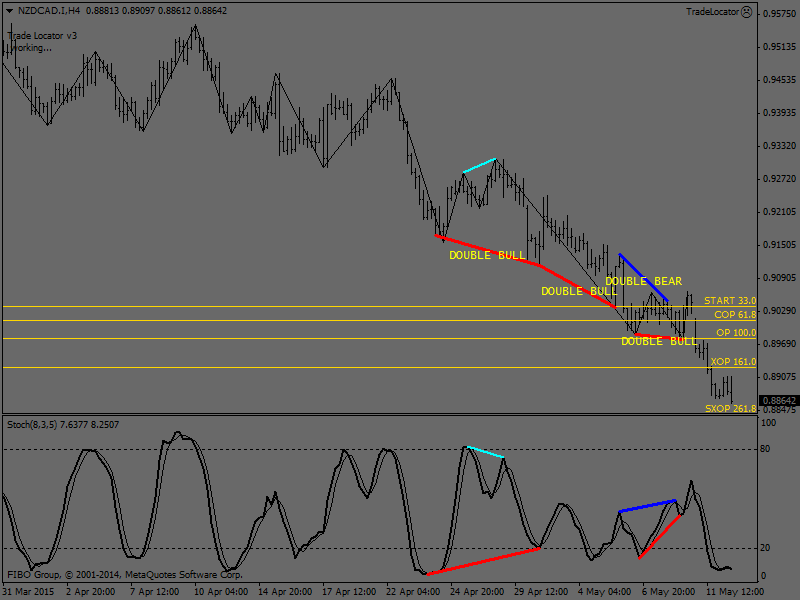The height and width of the screenshot is (600, 800).
Task: Pick the OP 100.0 target label
Action: point(736,333)
